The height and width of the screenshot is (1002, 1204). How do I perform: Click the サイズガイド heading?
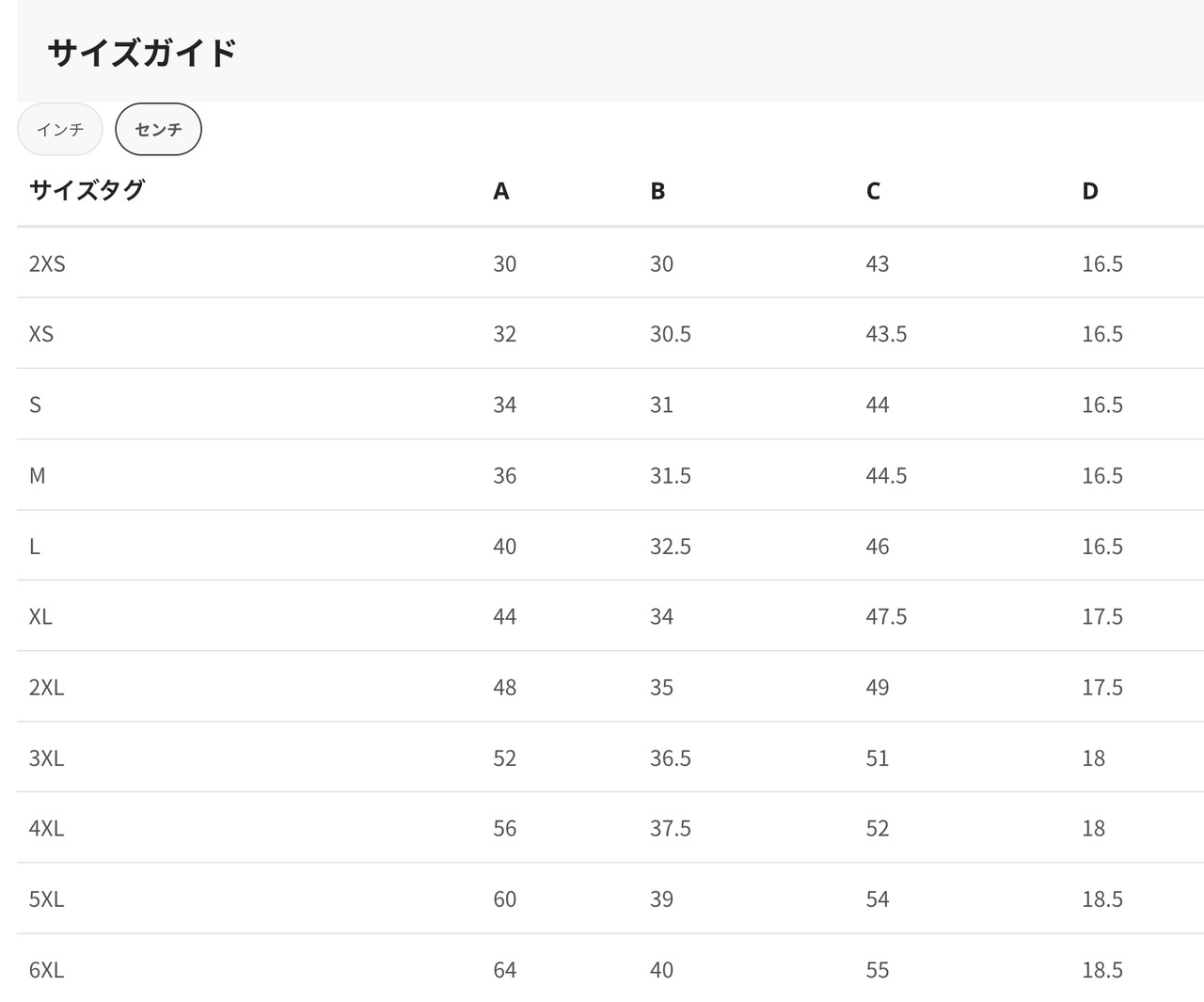pyautogui.click(x=142, y=53)
